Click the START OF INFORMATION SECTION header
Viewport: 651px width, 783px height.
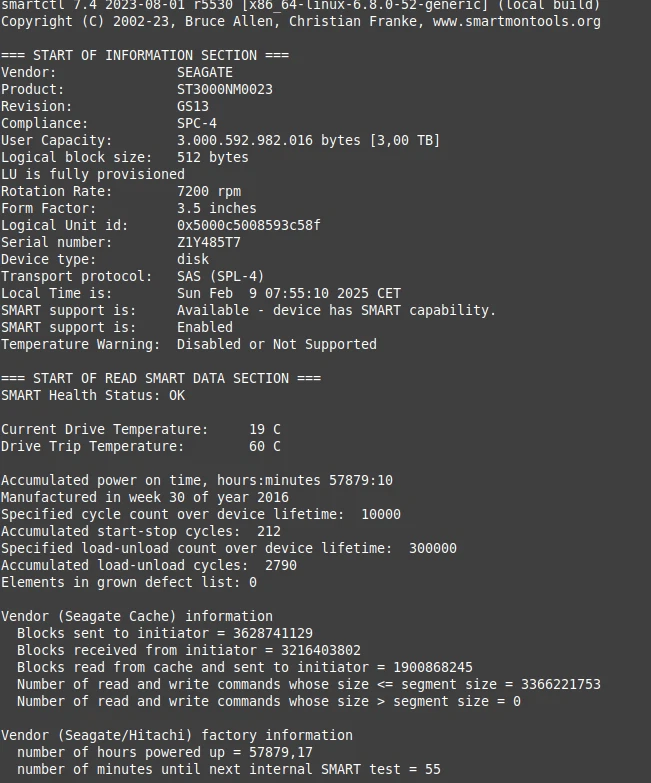tap(145, 55)
